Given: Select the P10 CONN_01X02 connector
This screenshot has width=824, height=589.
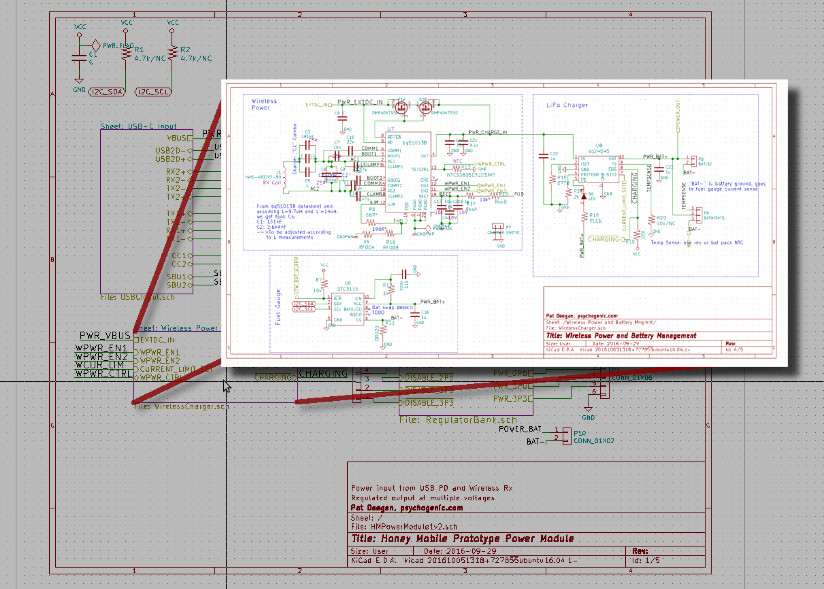Looking at the screenshot, I should [x=566, y=436].
